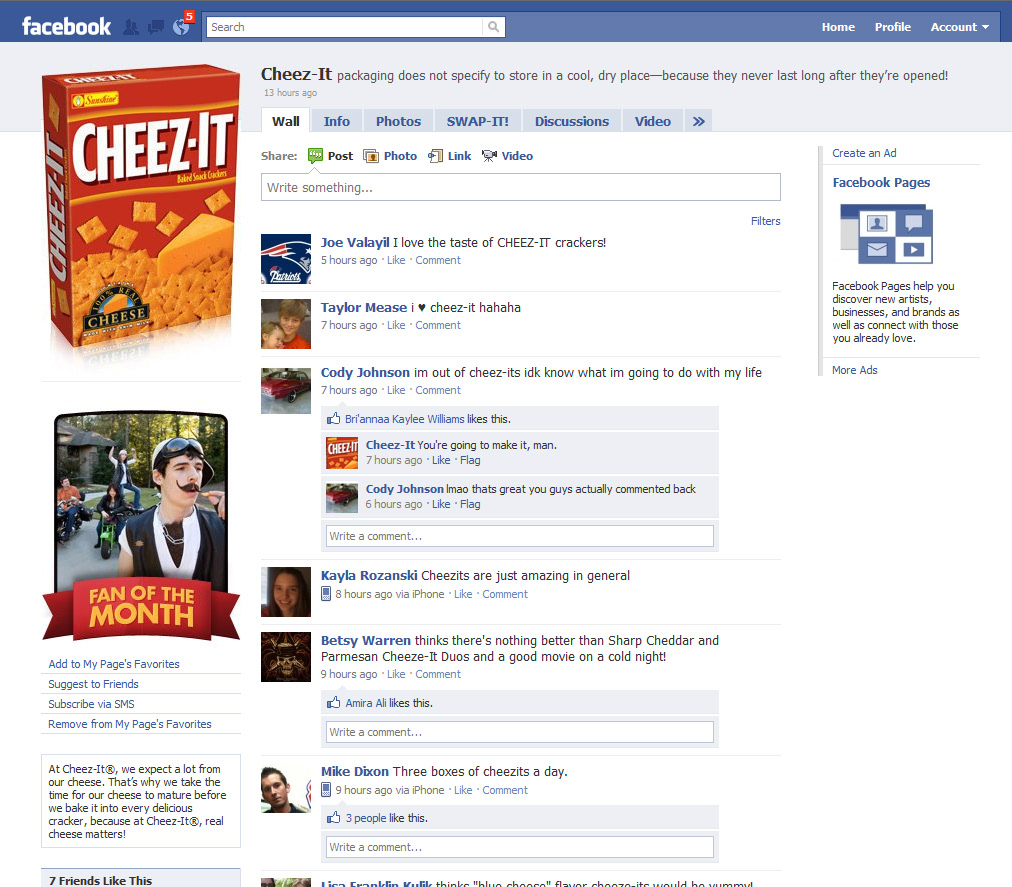Screen dimensions: 1012x887
Task: Click Create an Ad link
Action: pyautogui.click(x=864, y=153)
